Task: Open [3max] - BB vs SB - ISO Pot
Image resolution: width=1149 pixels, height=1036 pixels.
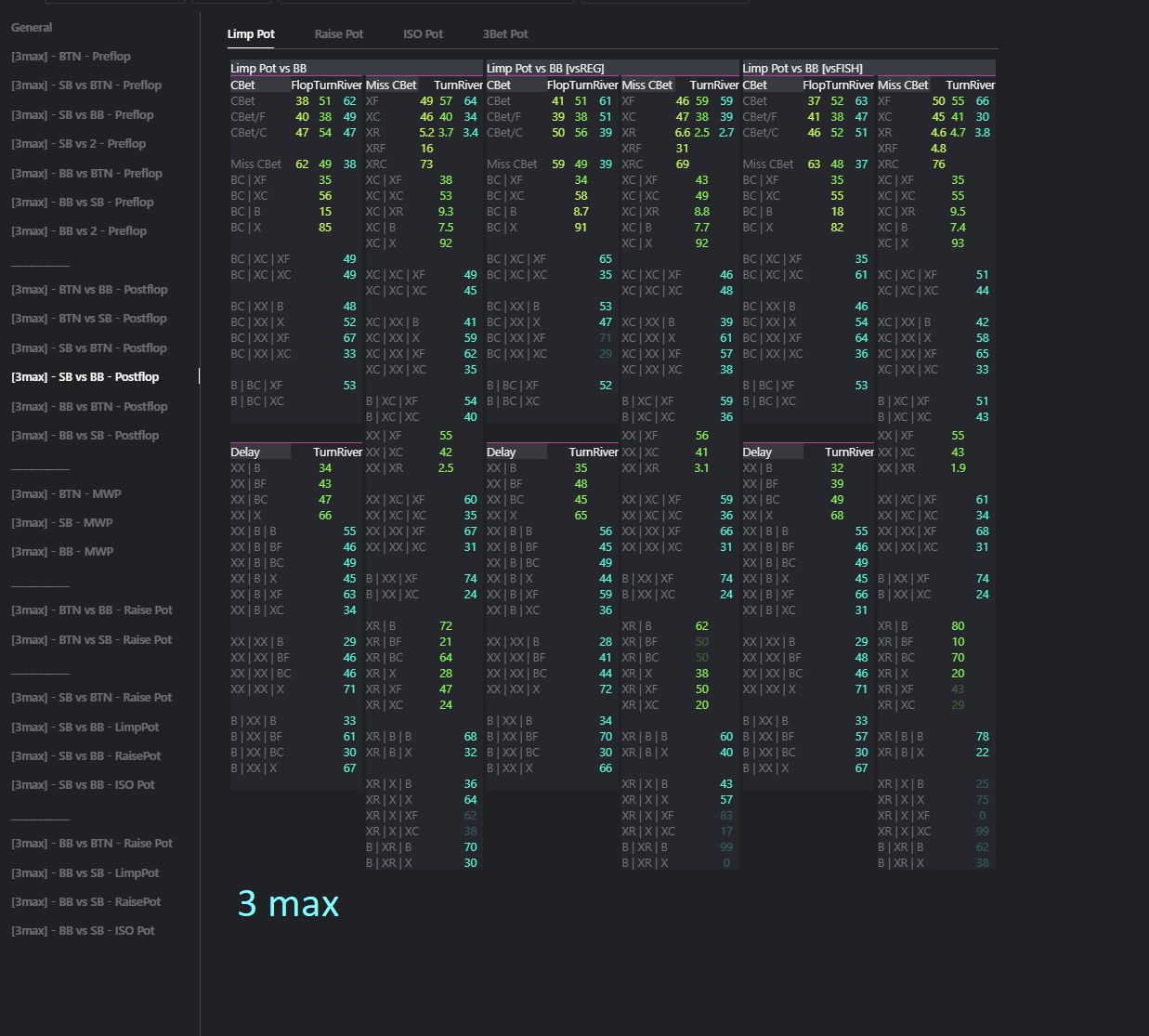Action: (83, 931)
